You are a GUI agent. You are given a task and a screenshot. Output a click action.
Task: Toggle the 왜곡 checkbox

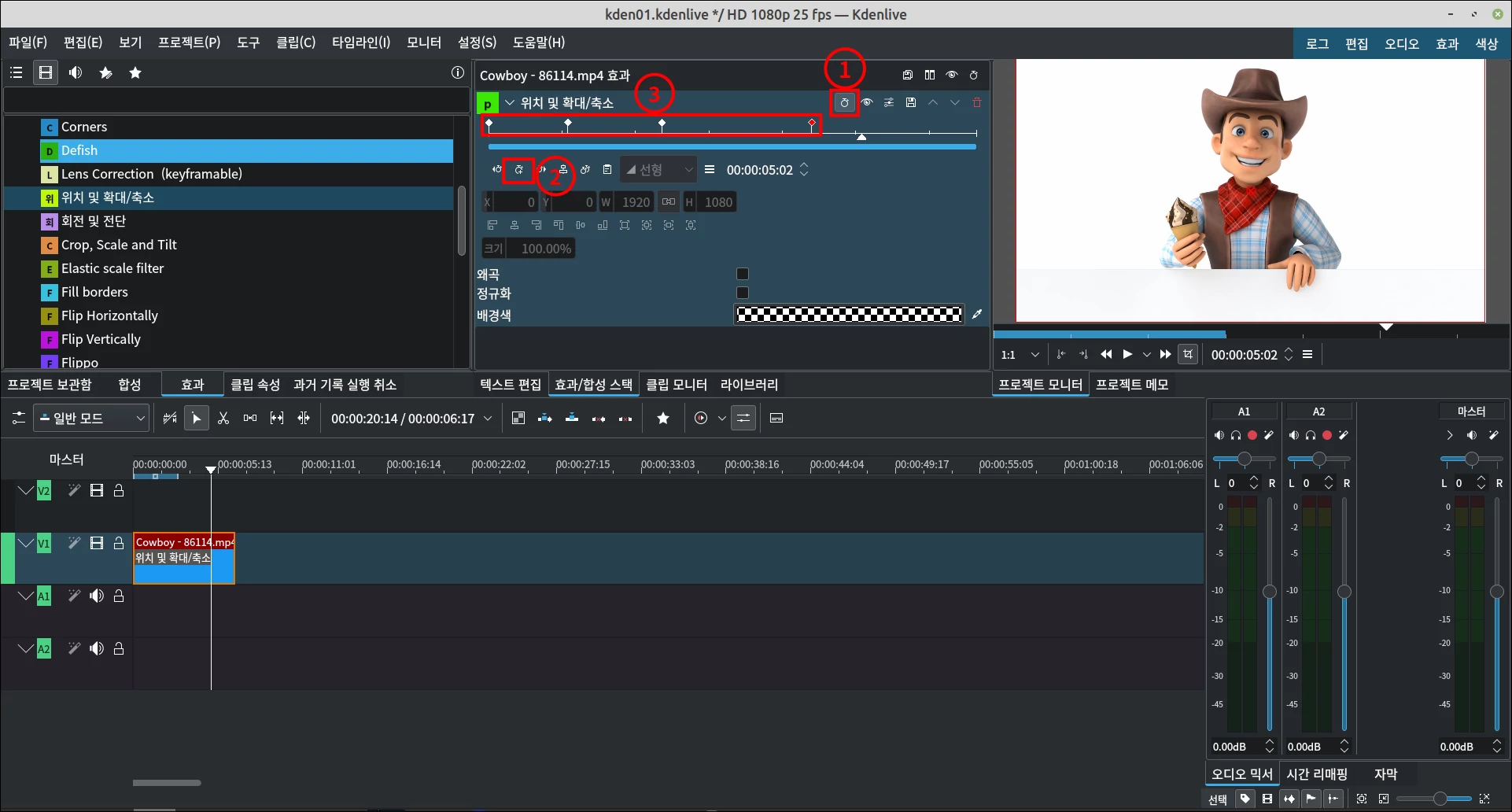743,274
